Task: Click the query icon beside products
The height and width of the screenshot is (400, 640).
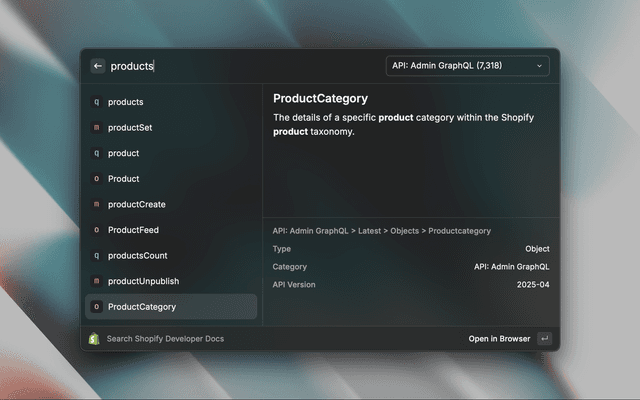Action: (96, 102)
